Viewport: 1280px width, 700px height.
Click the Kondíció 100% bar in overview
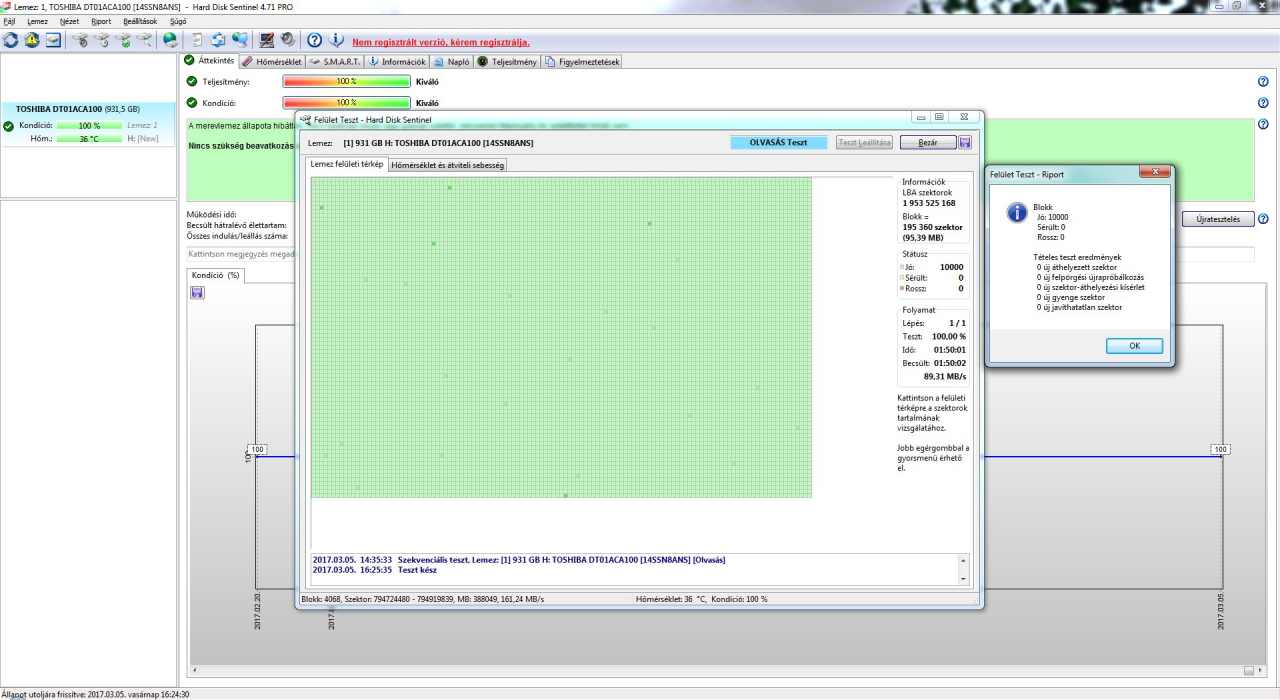pyautogui.click(x=346, y=102)
